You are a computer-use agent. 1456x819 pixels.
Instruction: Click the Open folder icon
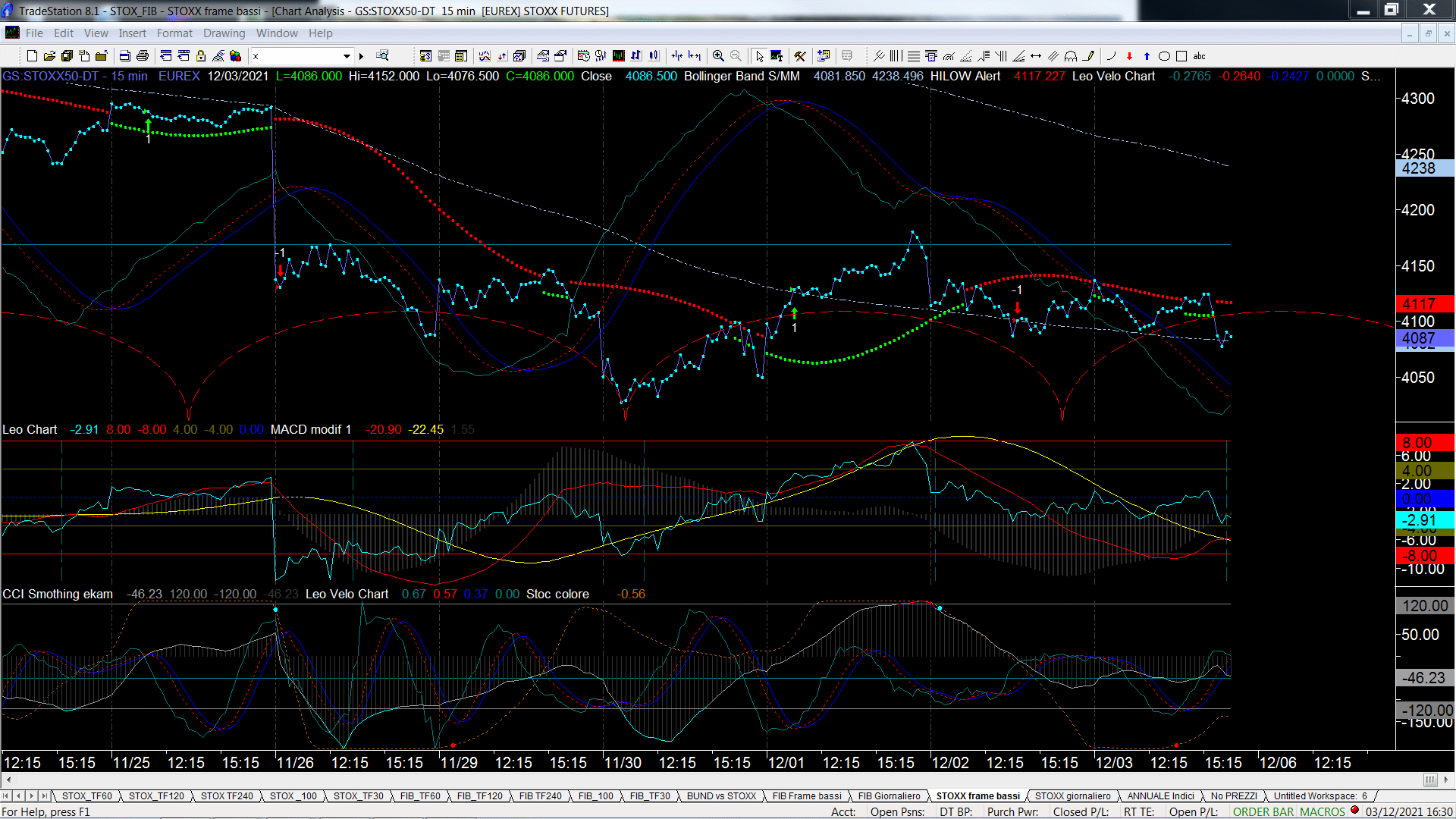coord(49,56)
